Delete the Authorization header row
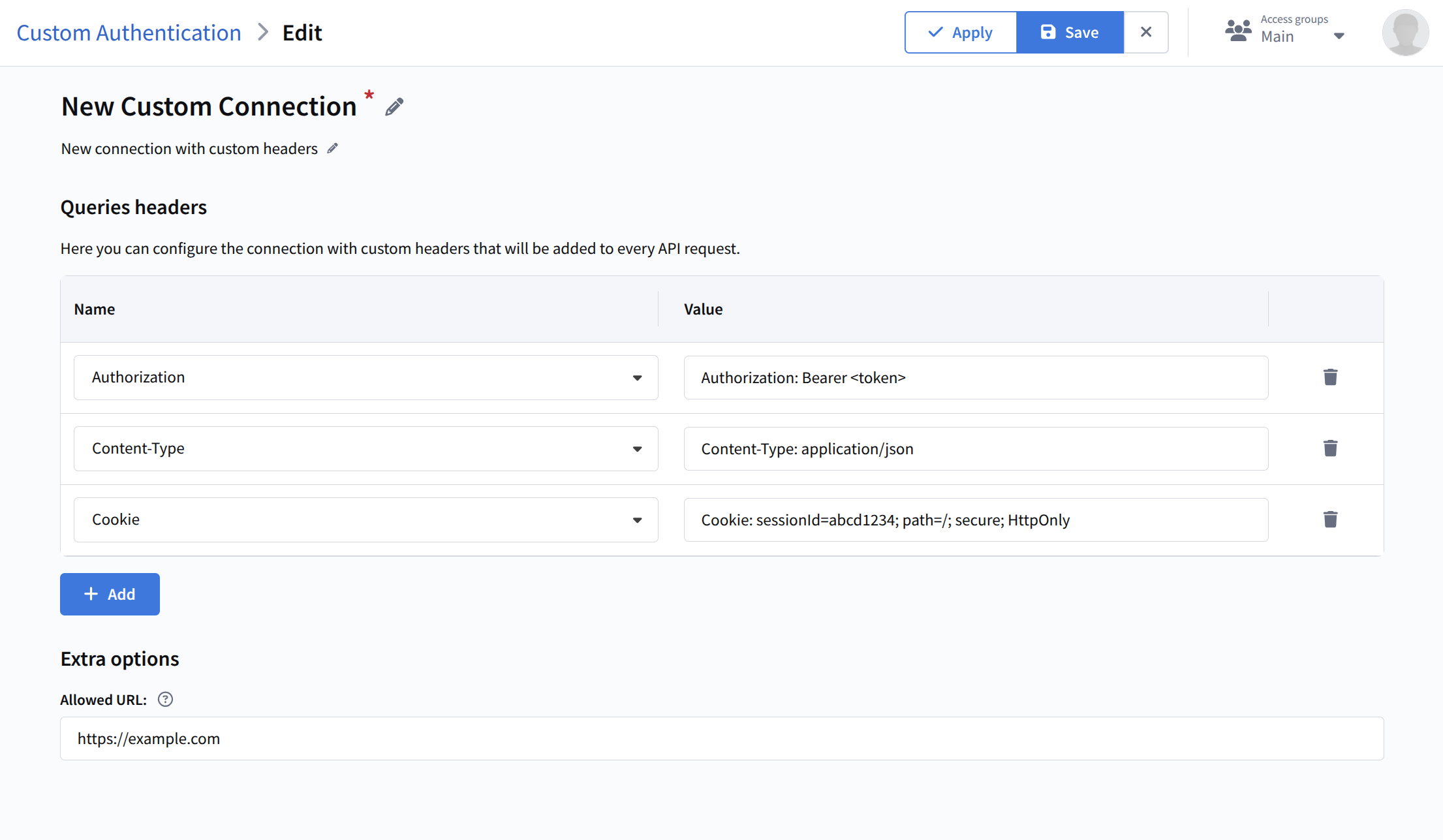Screen dimensions: 1443x840 (x=1330, y=377)
